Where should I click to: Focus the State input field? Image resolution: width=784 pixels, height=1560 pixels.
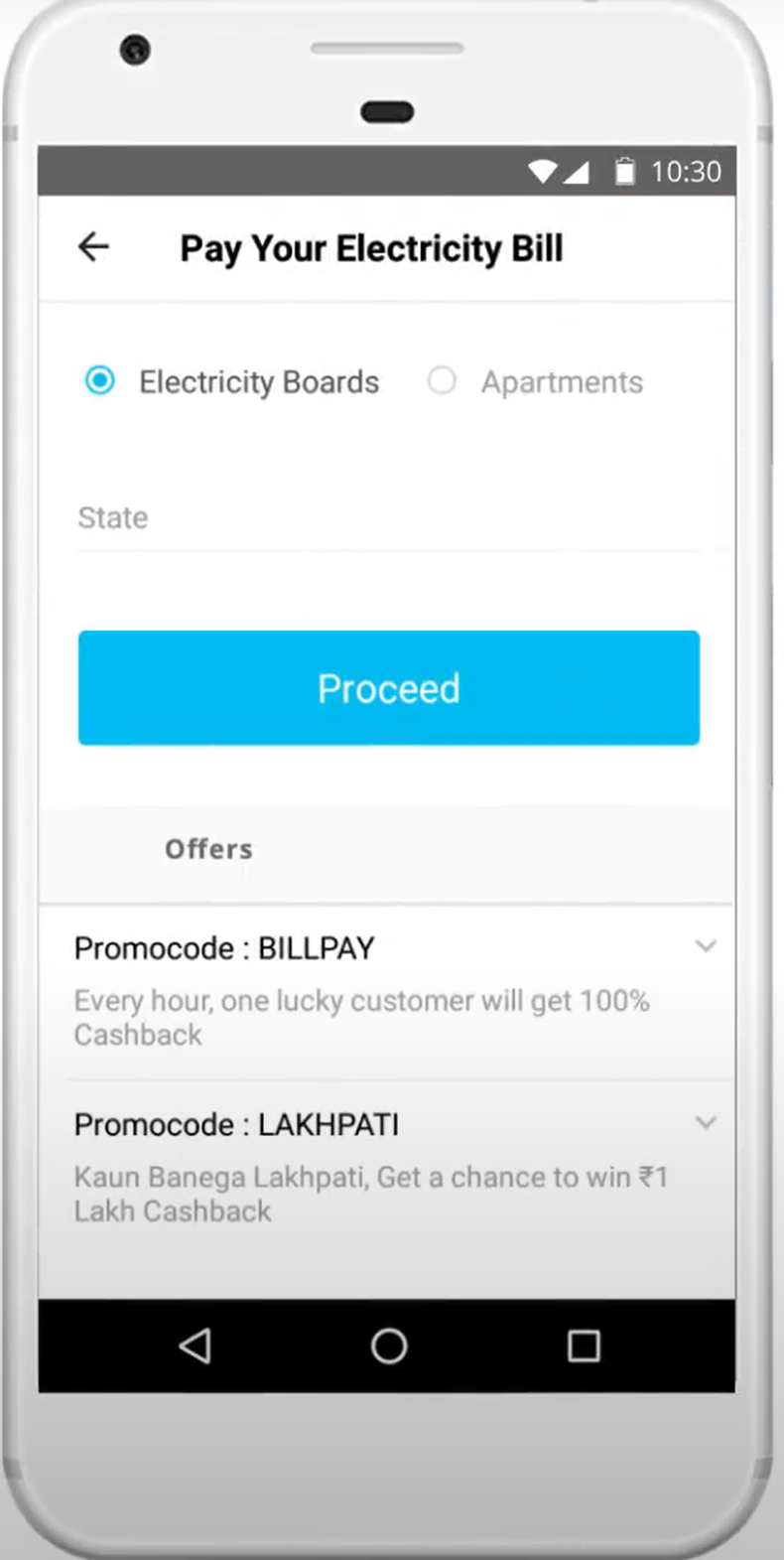click(x=387, y=518)
